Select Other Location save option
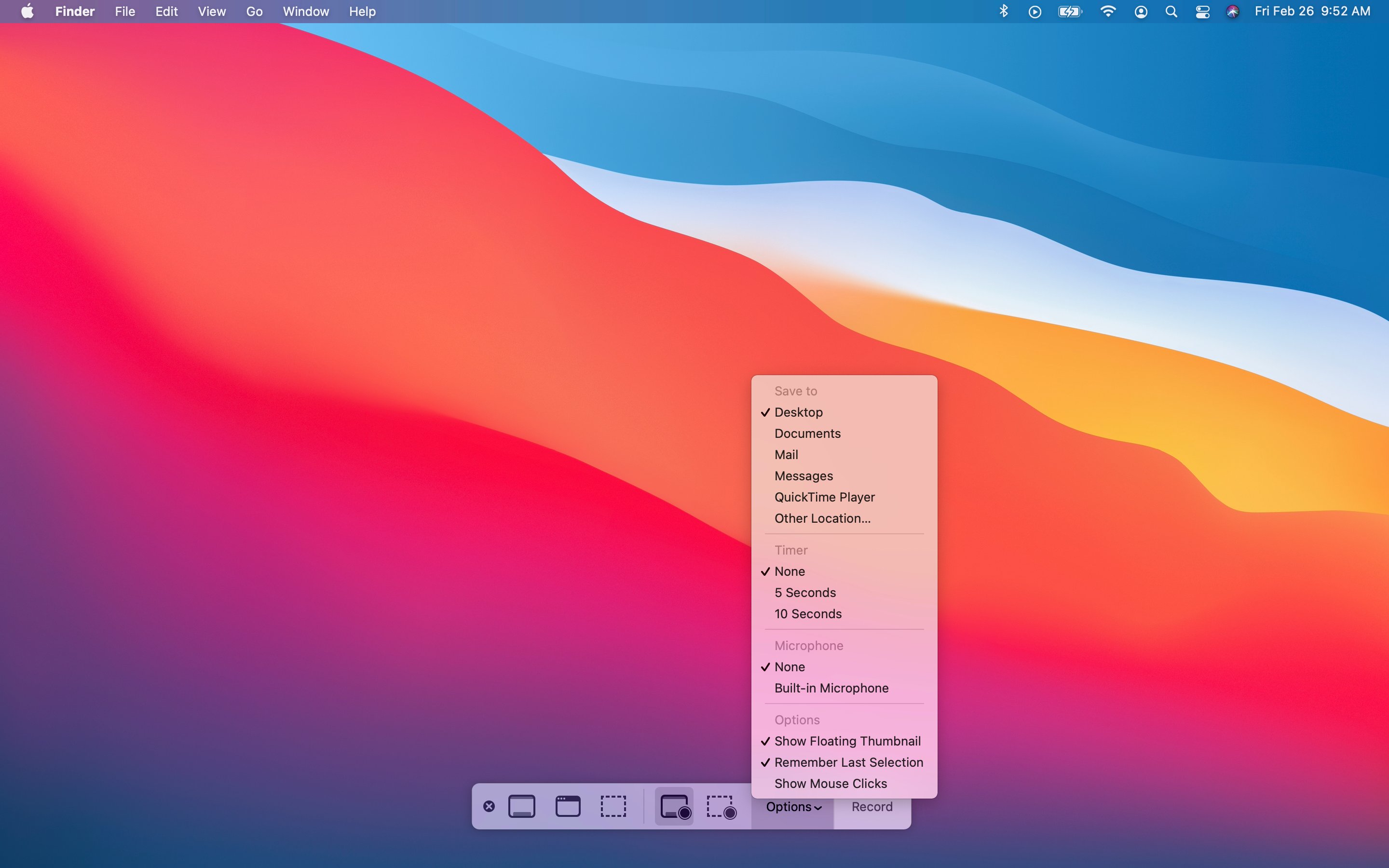Screen dimensions: 1389x868 [822, 518]
